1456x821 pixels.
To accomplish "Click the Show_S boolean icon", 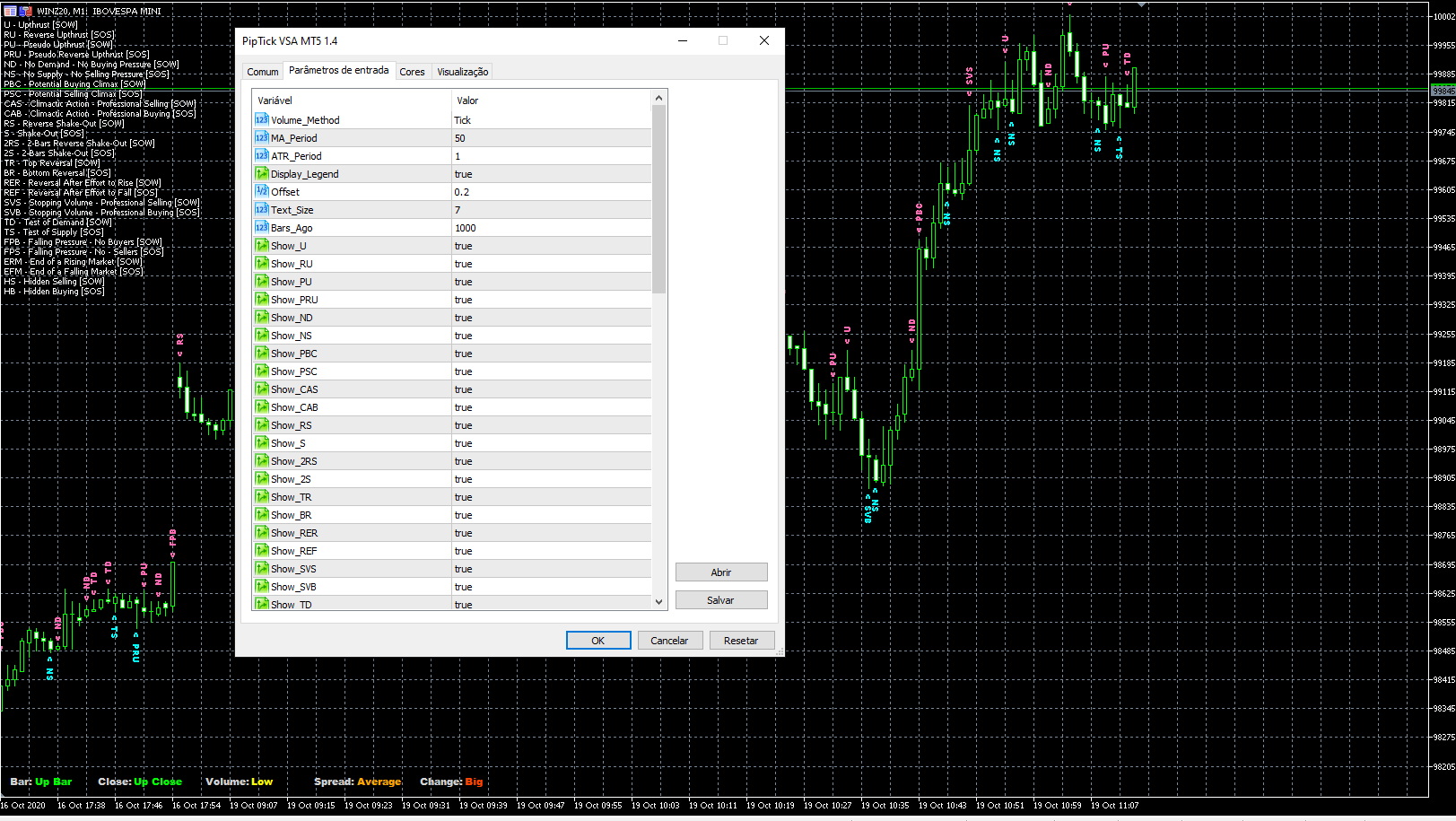I will 261,442.
